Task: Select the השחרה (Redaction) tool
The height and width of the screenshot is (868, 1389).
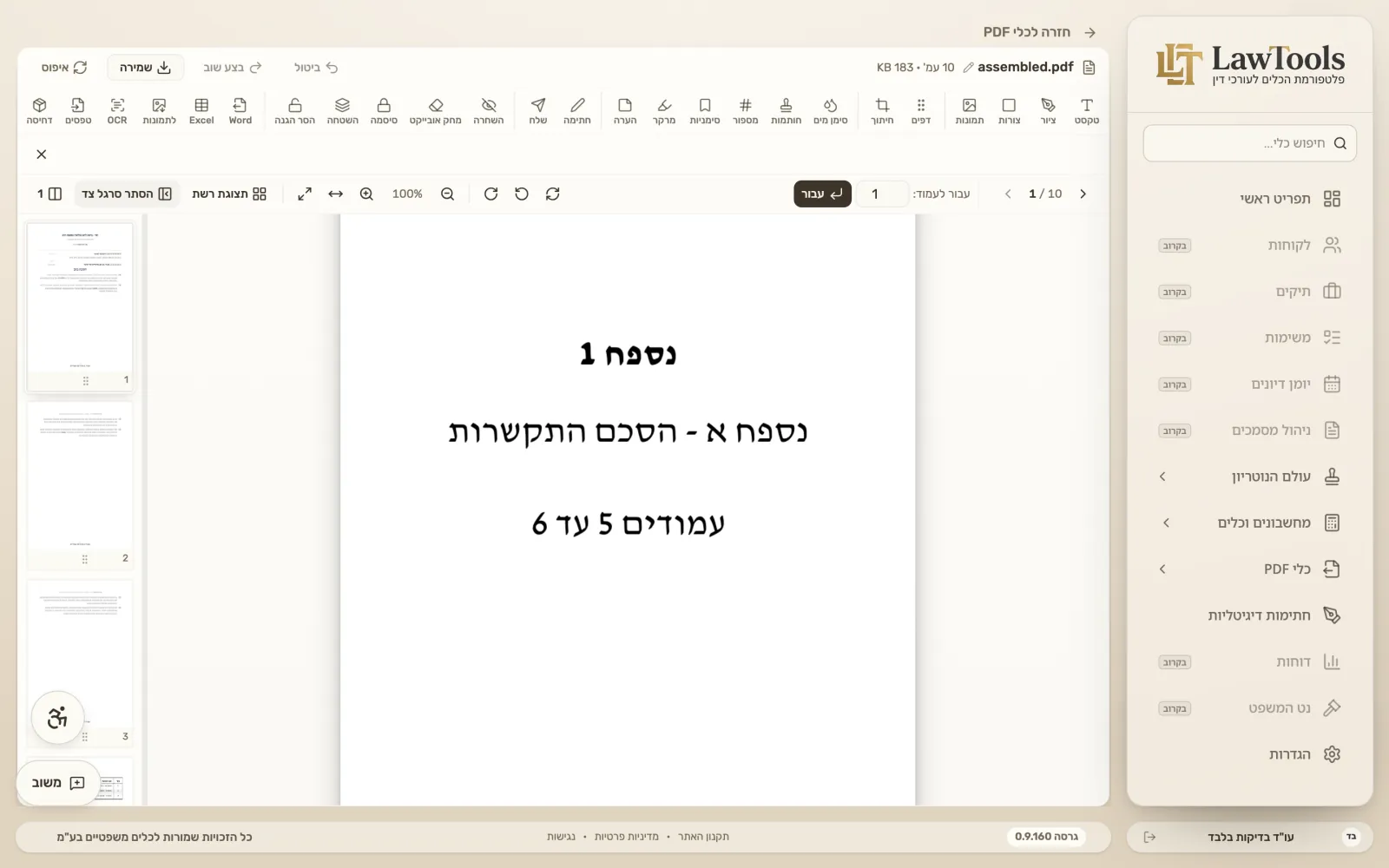Action: point(489,111)
